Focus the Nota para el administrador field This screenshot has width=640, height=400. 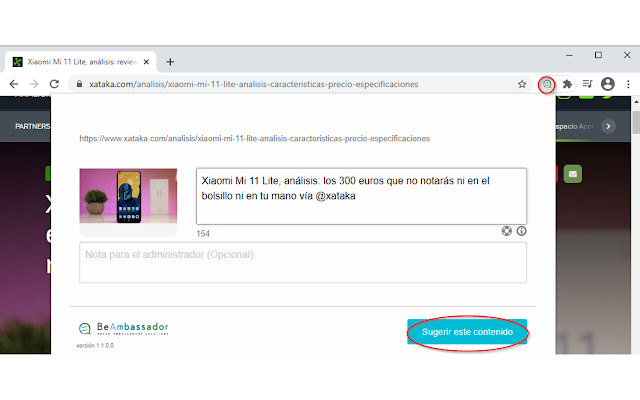(303, 262)
